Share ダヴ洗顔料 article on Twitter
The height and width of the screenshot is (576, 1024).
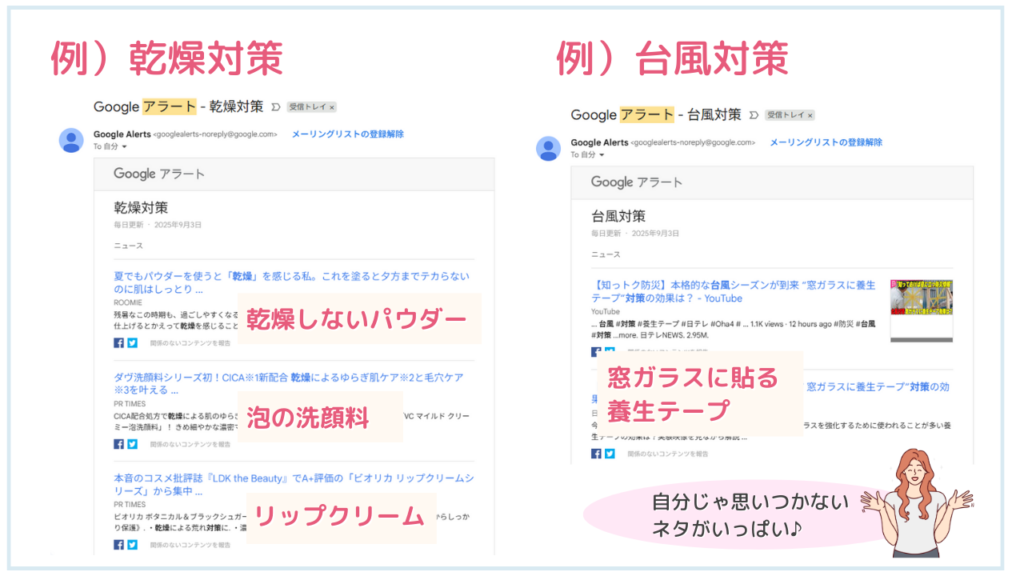[x=133, y=444]
